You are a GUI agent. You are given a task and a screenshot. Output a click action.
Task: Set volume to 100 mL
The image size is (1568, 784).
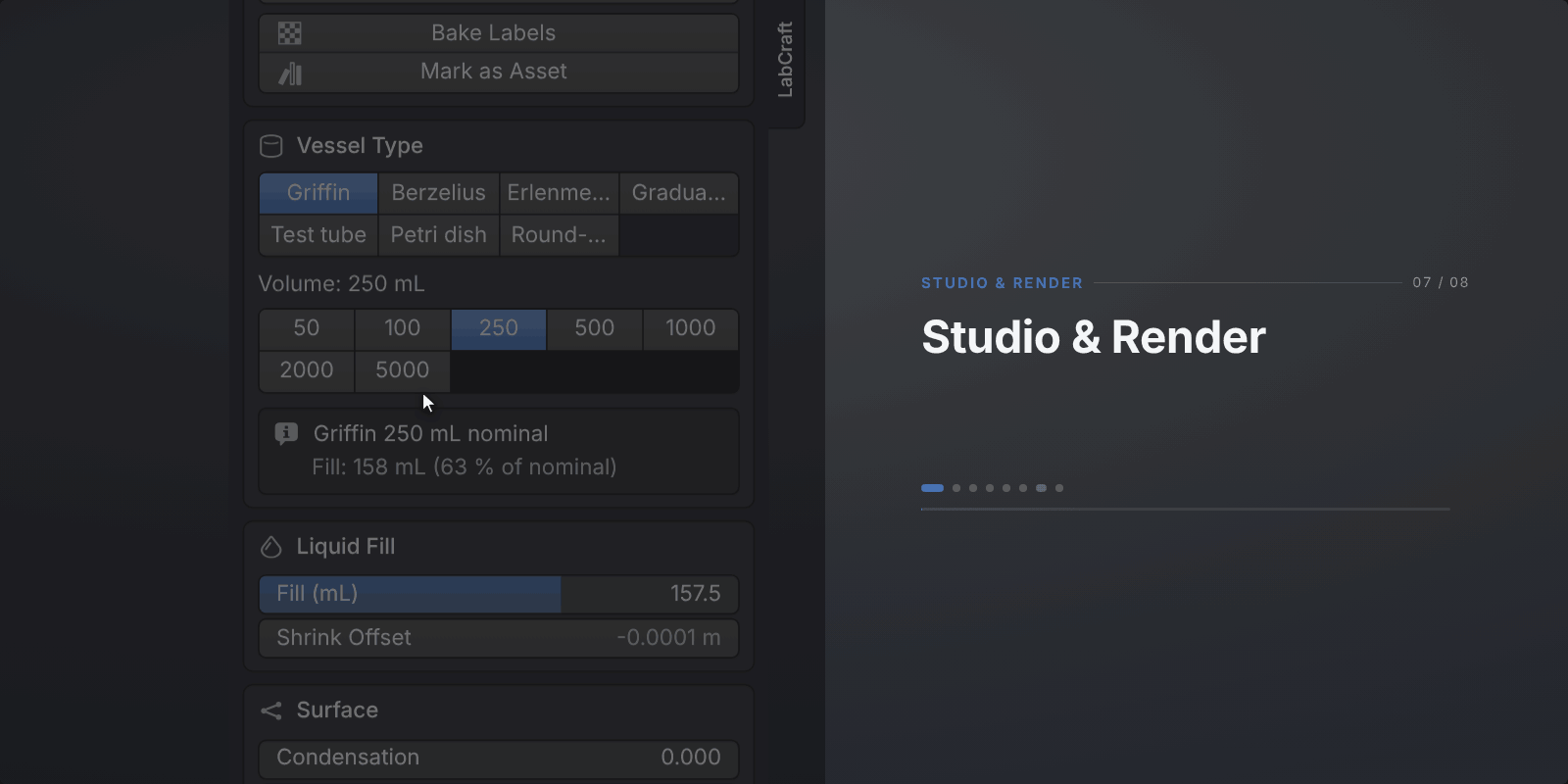coord(403,328)
